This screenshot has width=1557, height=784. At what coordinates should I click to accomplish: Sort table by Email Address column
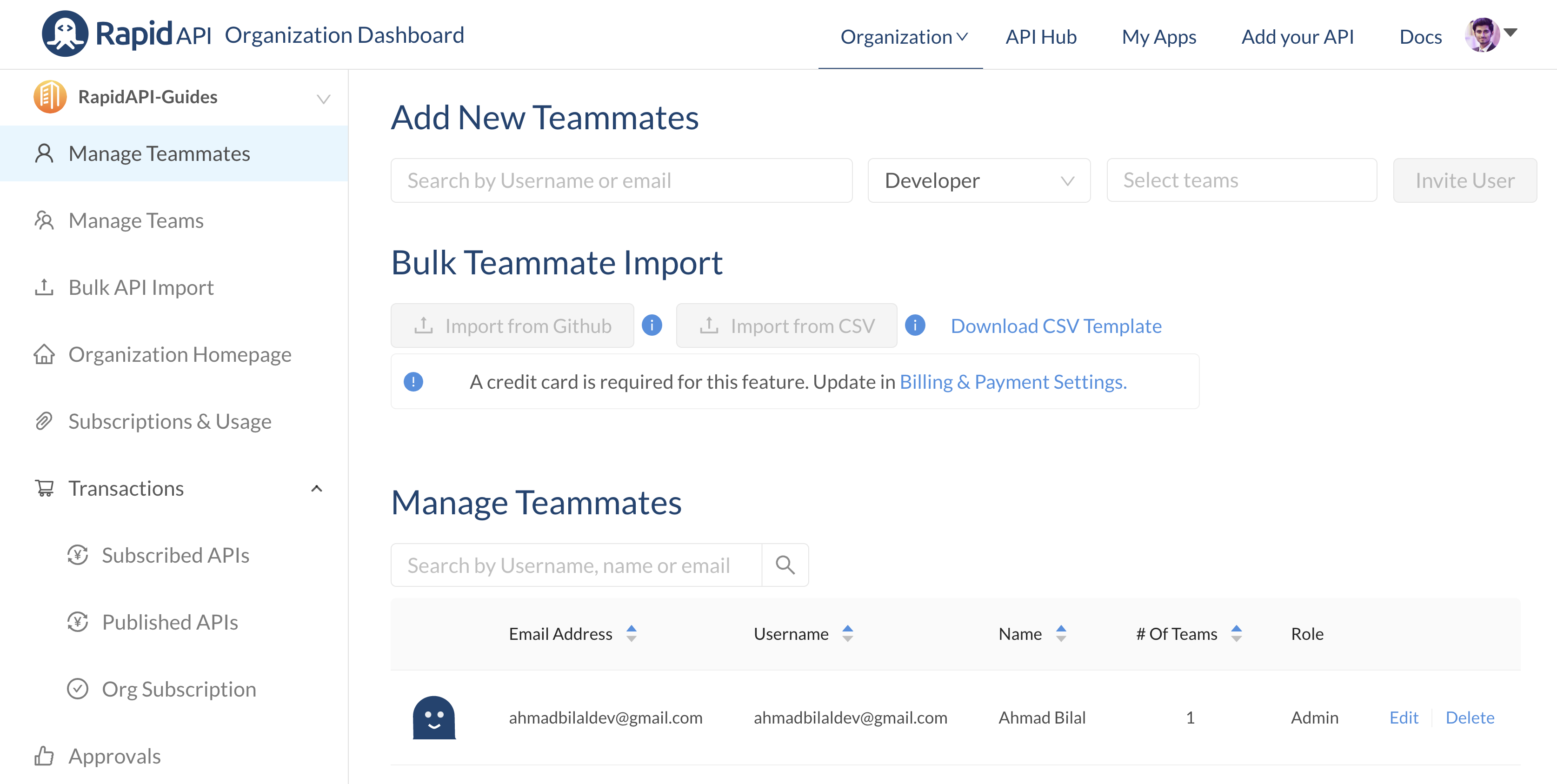631,633
